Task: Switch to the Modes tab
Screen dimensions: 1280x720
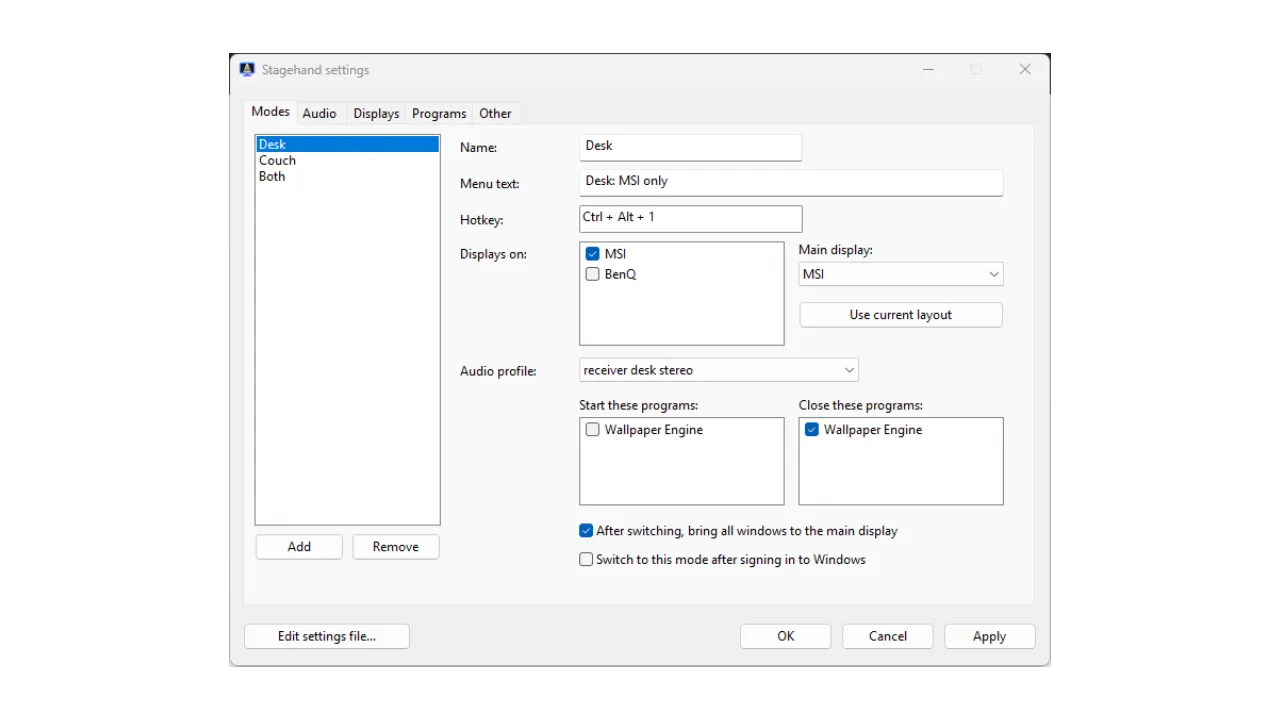Action: [x=270, y=112]
